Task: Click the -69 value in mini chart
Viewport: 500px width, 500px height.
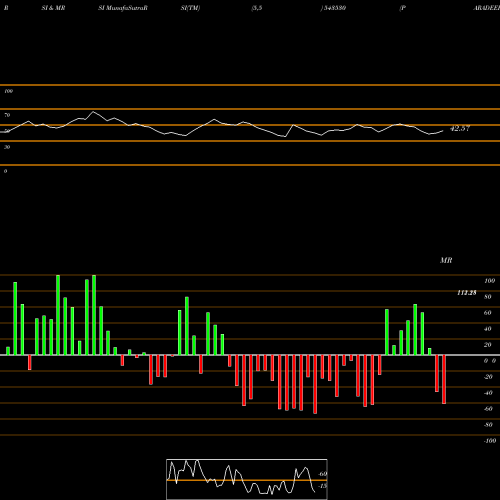Action: click(x=322, y=474)
